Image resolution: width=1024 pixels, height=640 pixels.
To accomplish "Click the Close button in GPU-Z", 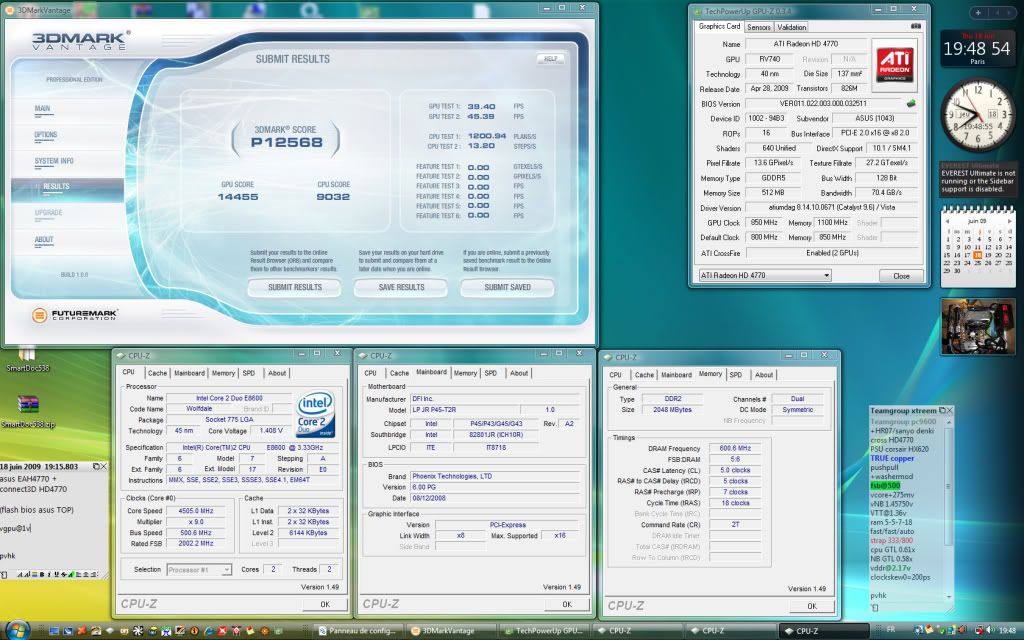I will click(901, 275).
